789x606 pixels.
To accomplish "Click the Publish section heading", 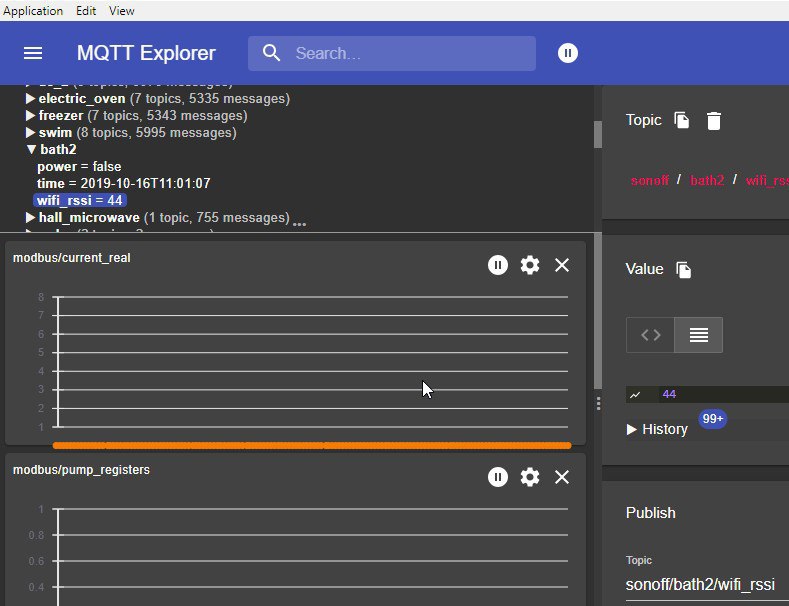I will [651, 513].
